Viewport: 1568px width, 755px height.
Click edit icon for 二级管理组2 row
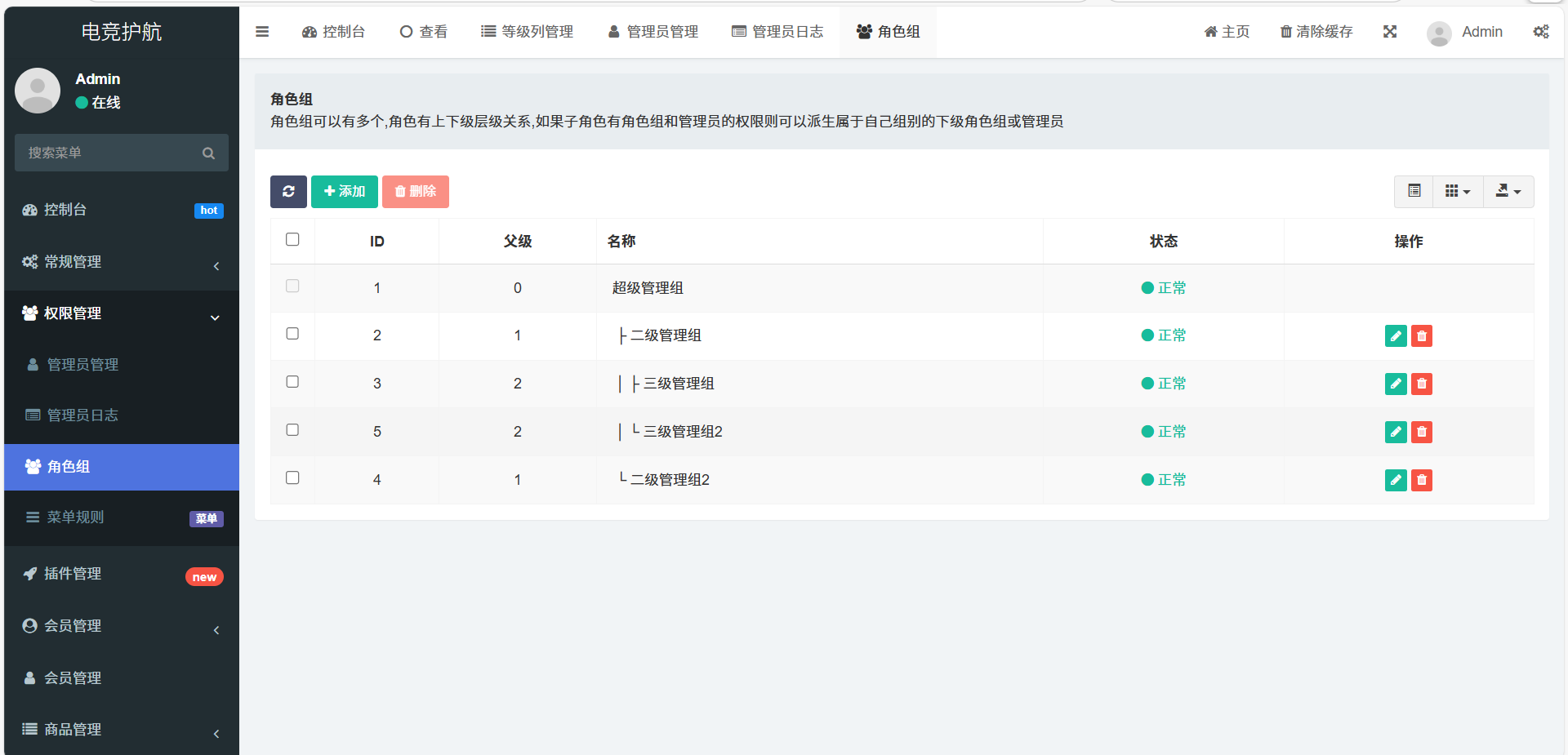click(1396, 481)
